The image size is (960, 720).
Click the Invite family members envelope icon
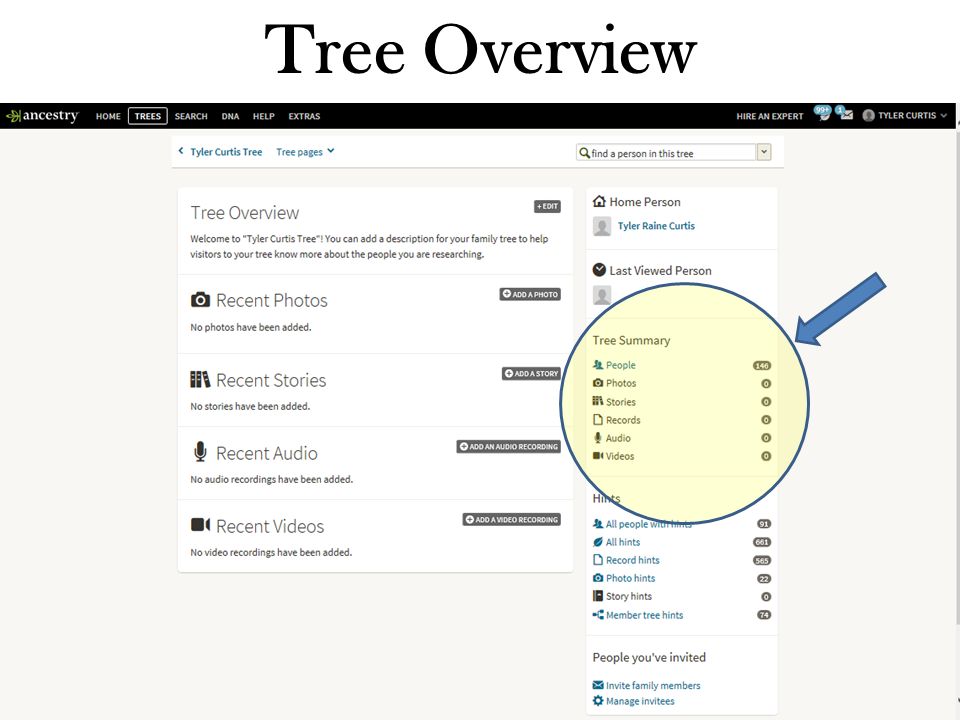tap(598, 685)
